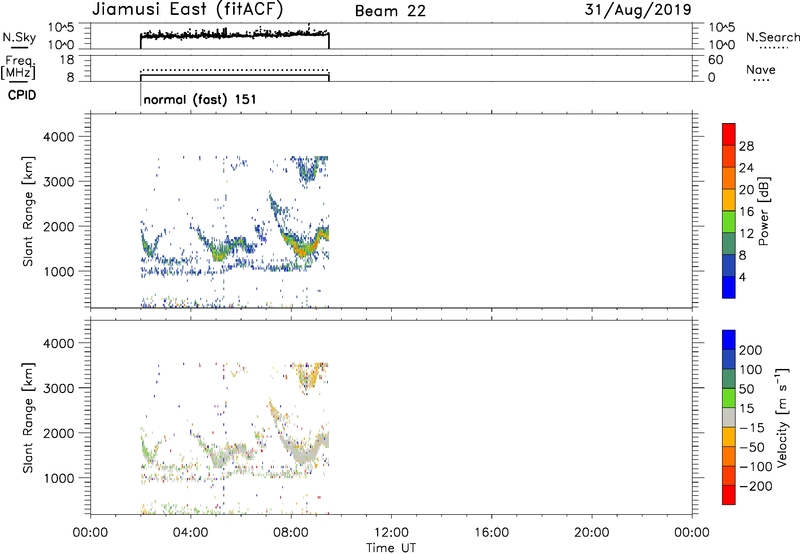
Task: Click the blue bottom of power color bar
Action: pyautogui.click(x=729, y=287)
